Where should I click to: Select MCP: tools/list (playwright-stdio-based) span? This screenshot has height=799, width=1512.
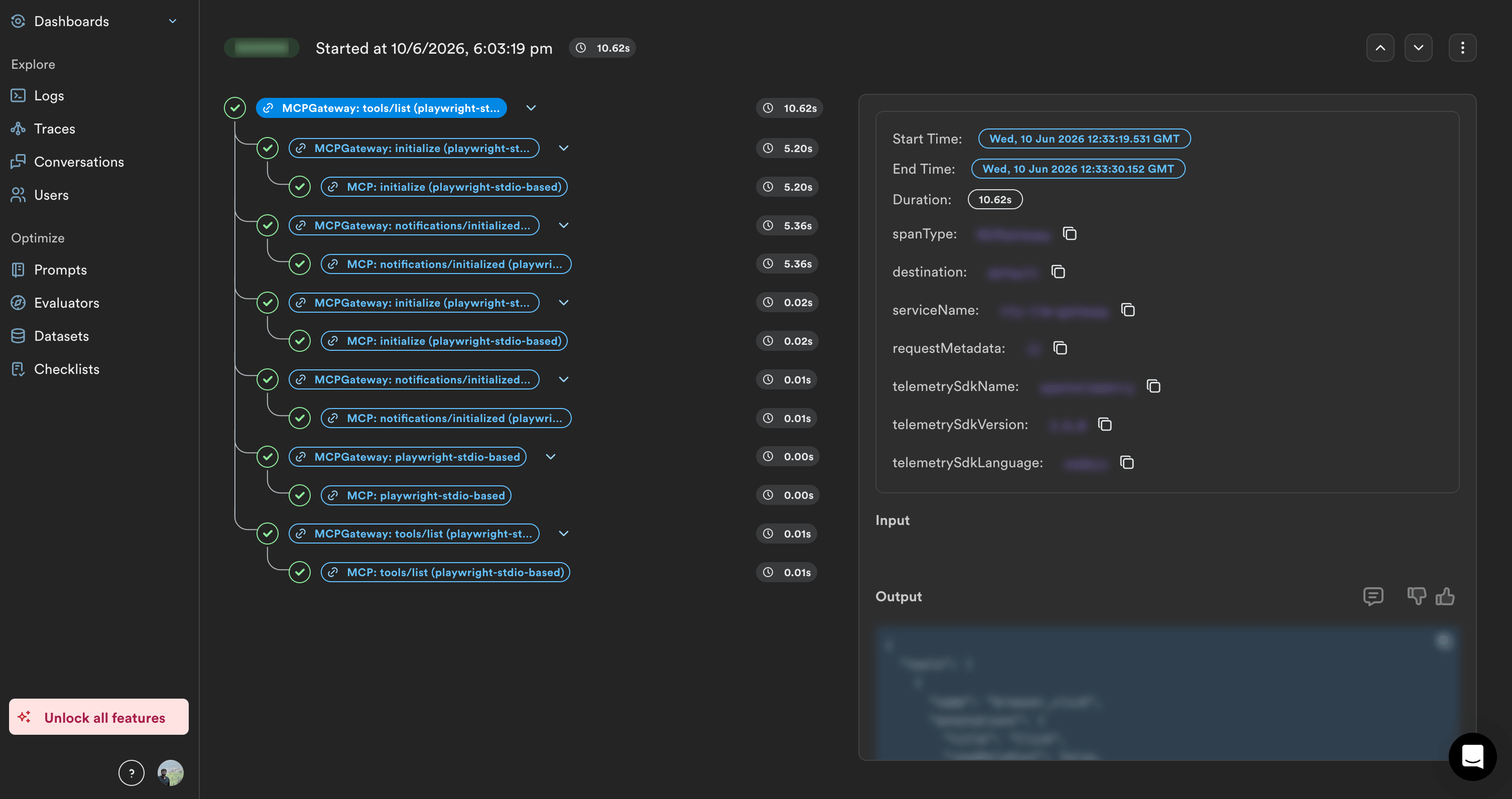point(445,573)
